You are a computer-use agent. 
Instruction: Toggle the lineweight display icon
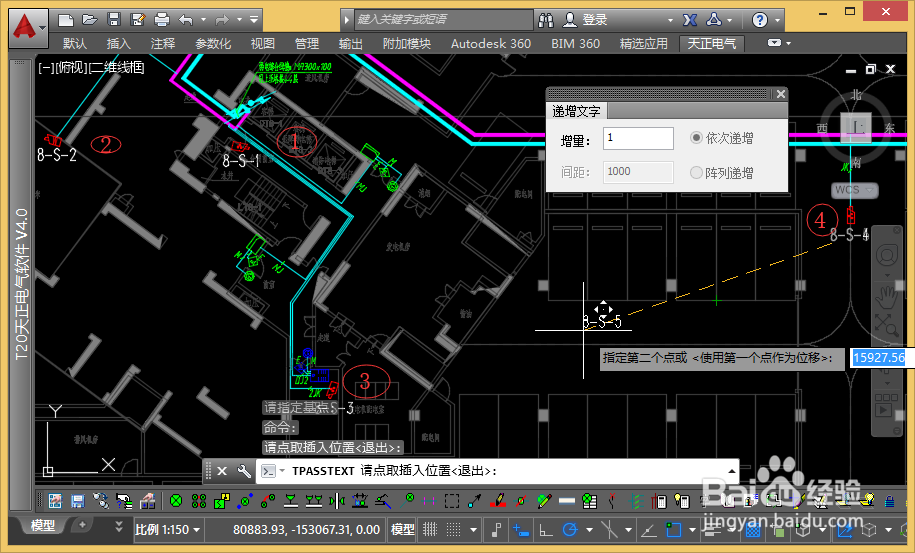(711, 530)
